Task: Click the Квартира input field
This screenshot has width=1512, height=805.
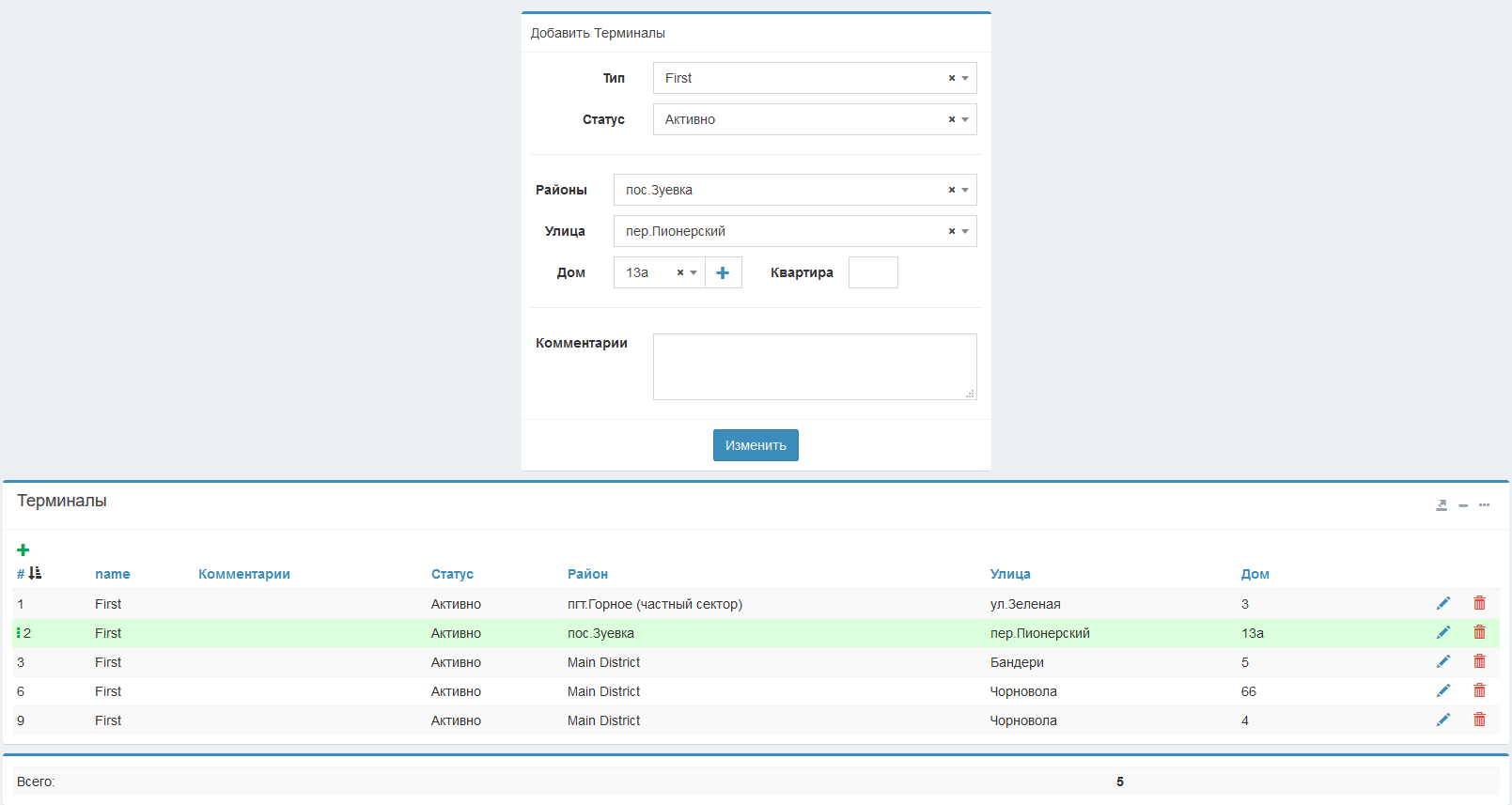Action: 873,272
